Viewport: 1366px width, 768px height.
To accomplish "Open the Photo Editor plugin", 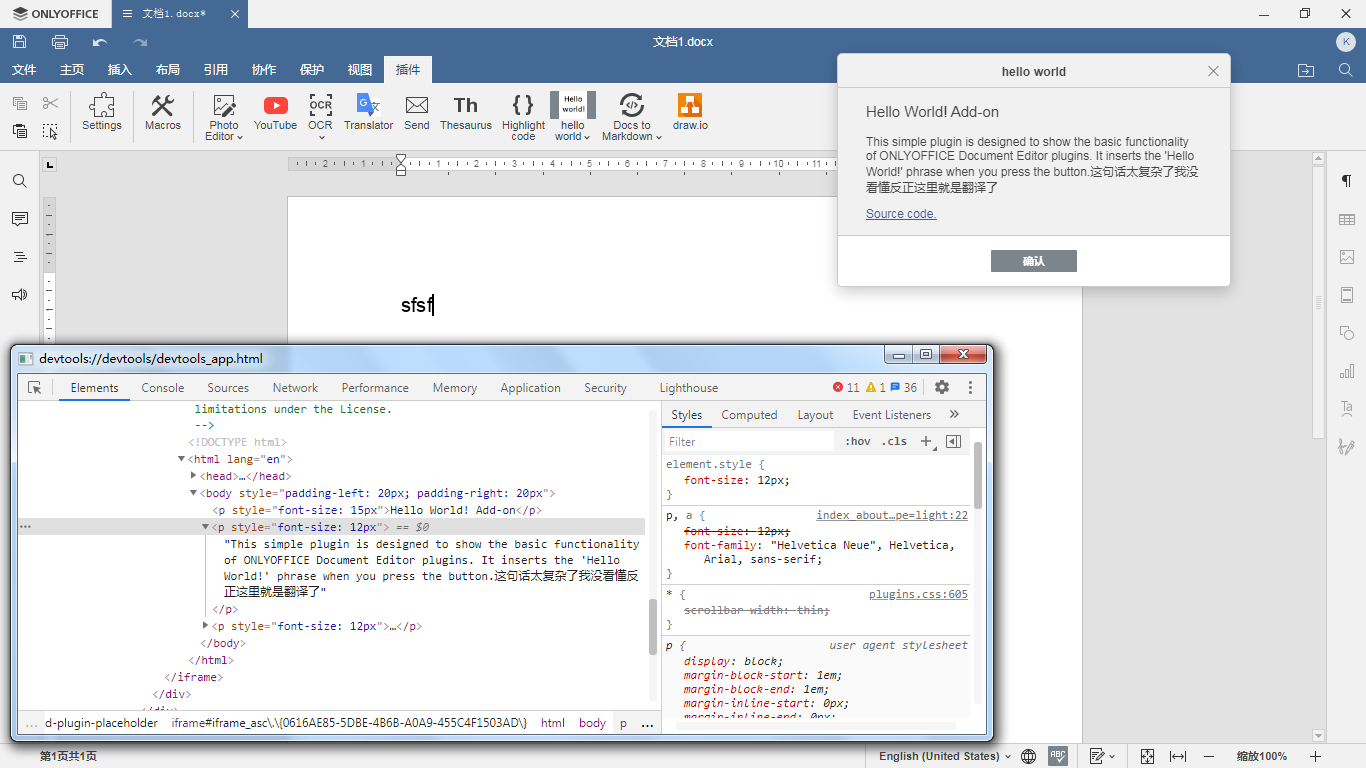I will coord(224,117).
